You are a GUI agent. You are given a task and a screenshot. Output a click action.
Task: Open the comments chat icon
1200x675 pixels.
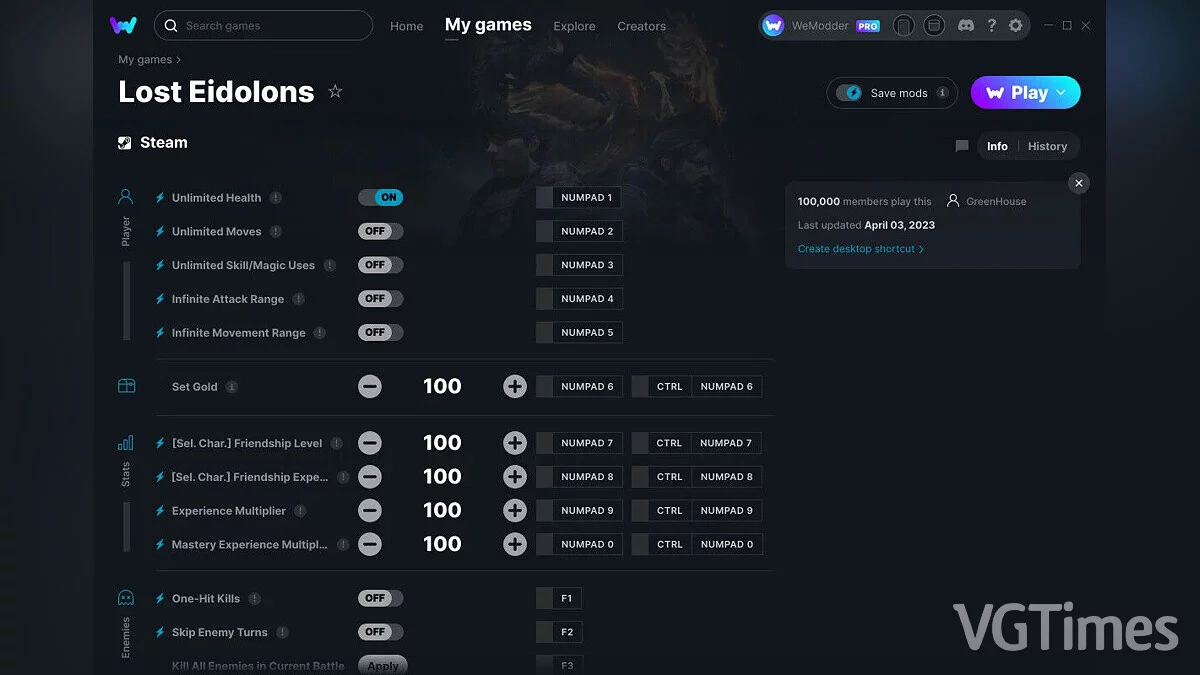click(962, 146)
